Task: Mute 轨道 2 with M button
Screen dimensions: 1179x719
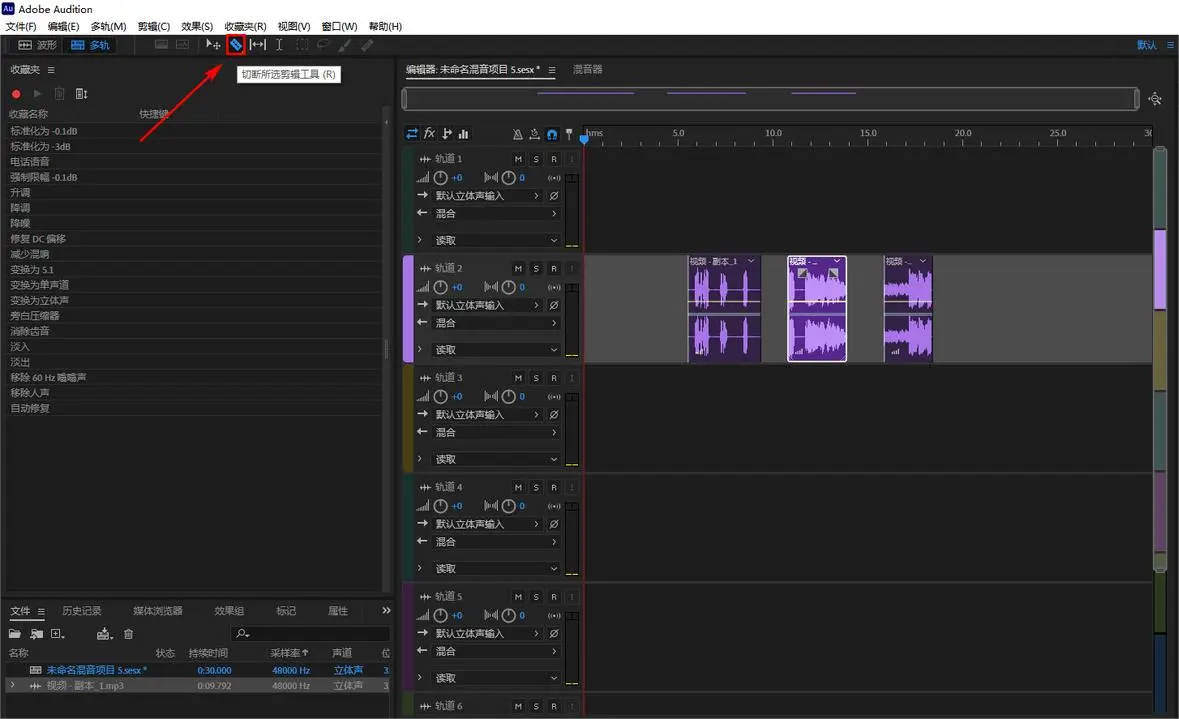Action: coord(518,268)
